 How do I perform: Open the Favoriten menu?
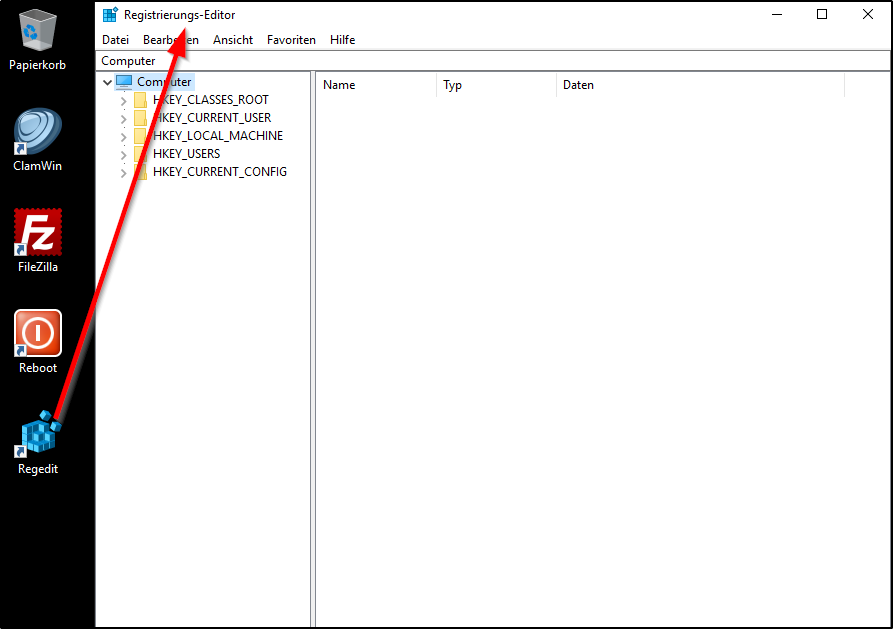coord(291,40)
